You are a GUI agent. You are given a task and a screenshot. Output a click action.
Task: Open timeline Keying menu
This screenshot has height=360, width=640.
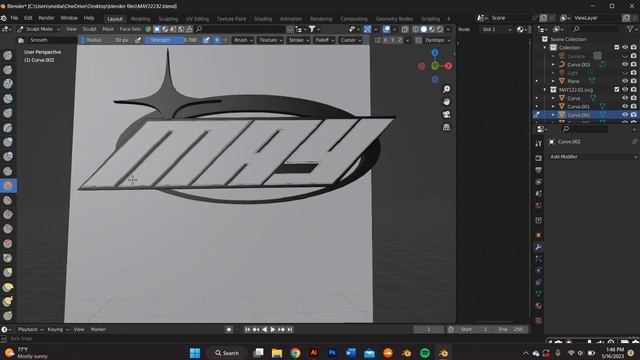(58, 329)
